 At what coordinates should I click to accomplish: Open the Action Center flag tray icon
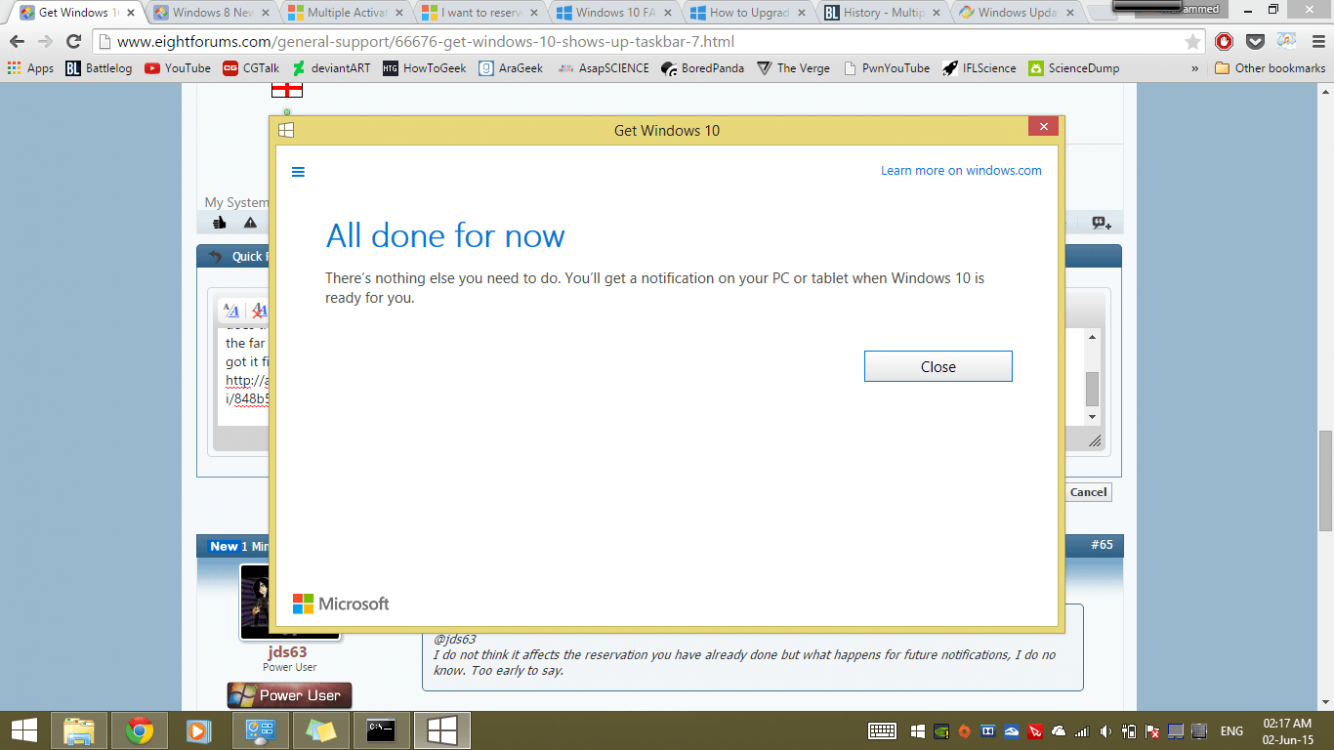click(1152, 732)
